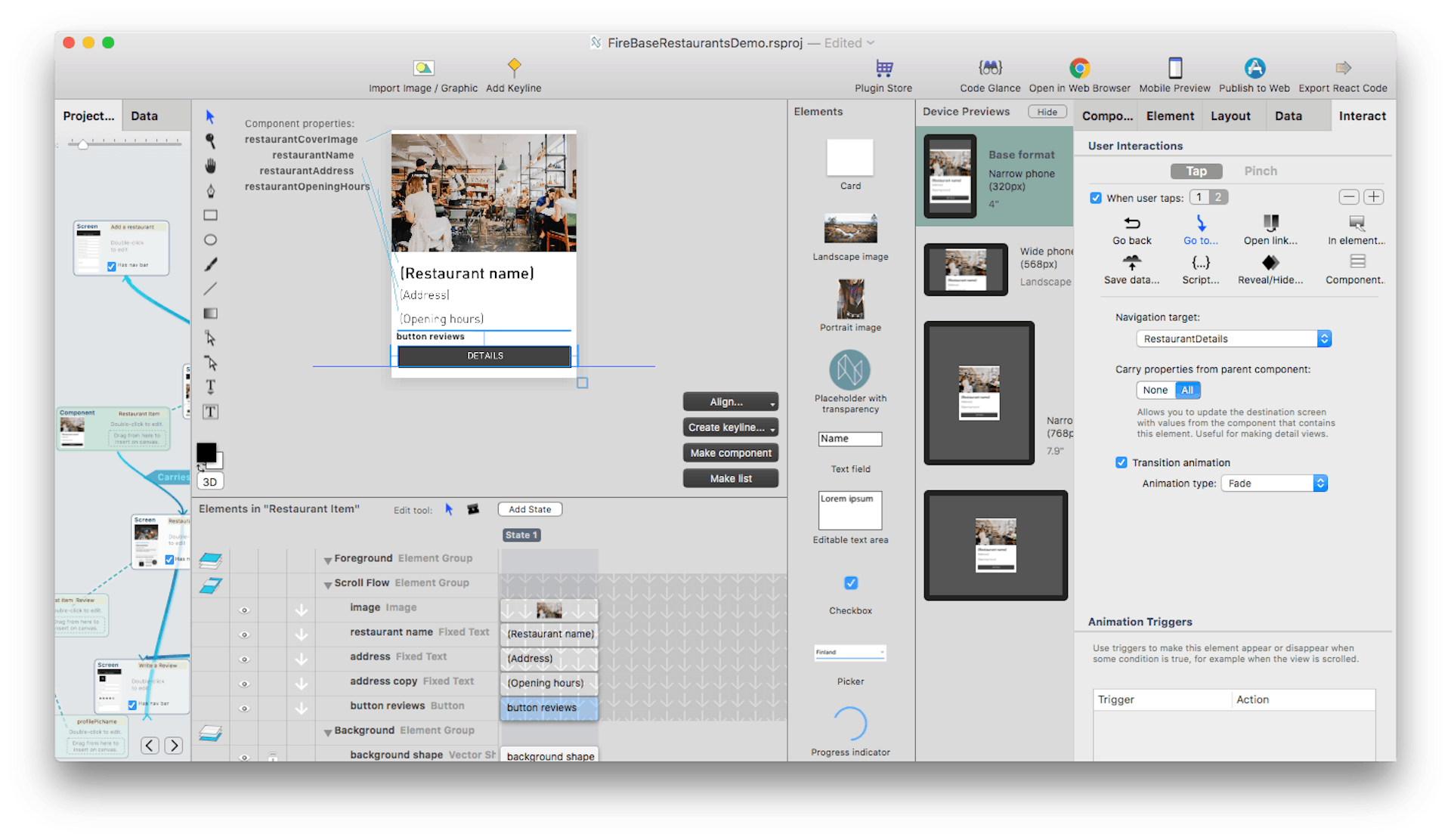Click the black foreground color swatch
This screenshot has height=840, width=1451.
(206, 452)
